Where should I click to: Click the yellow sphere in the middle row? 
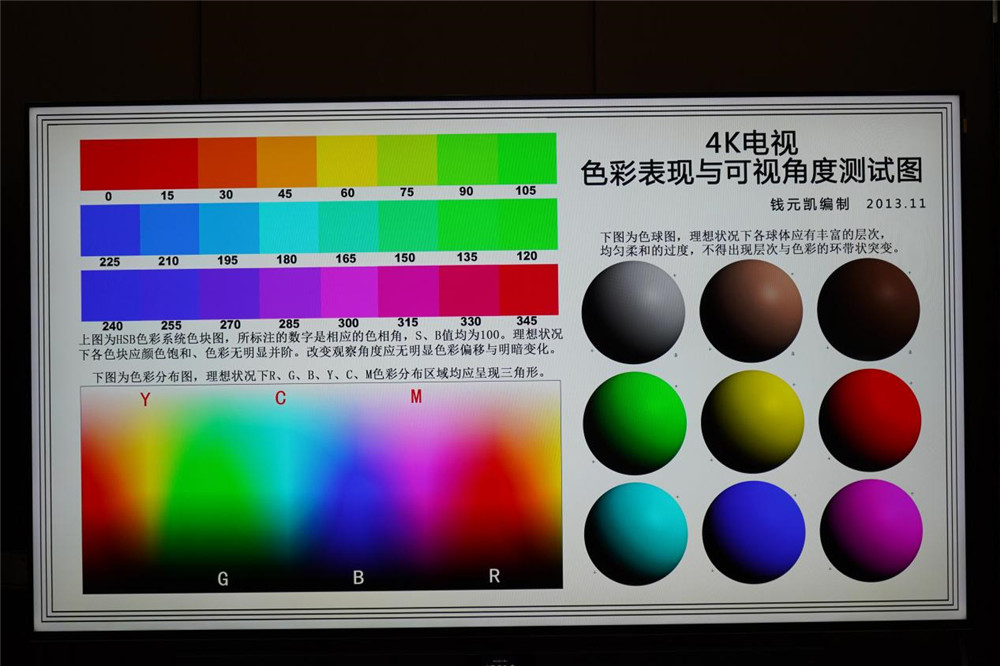point(753,421)
